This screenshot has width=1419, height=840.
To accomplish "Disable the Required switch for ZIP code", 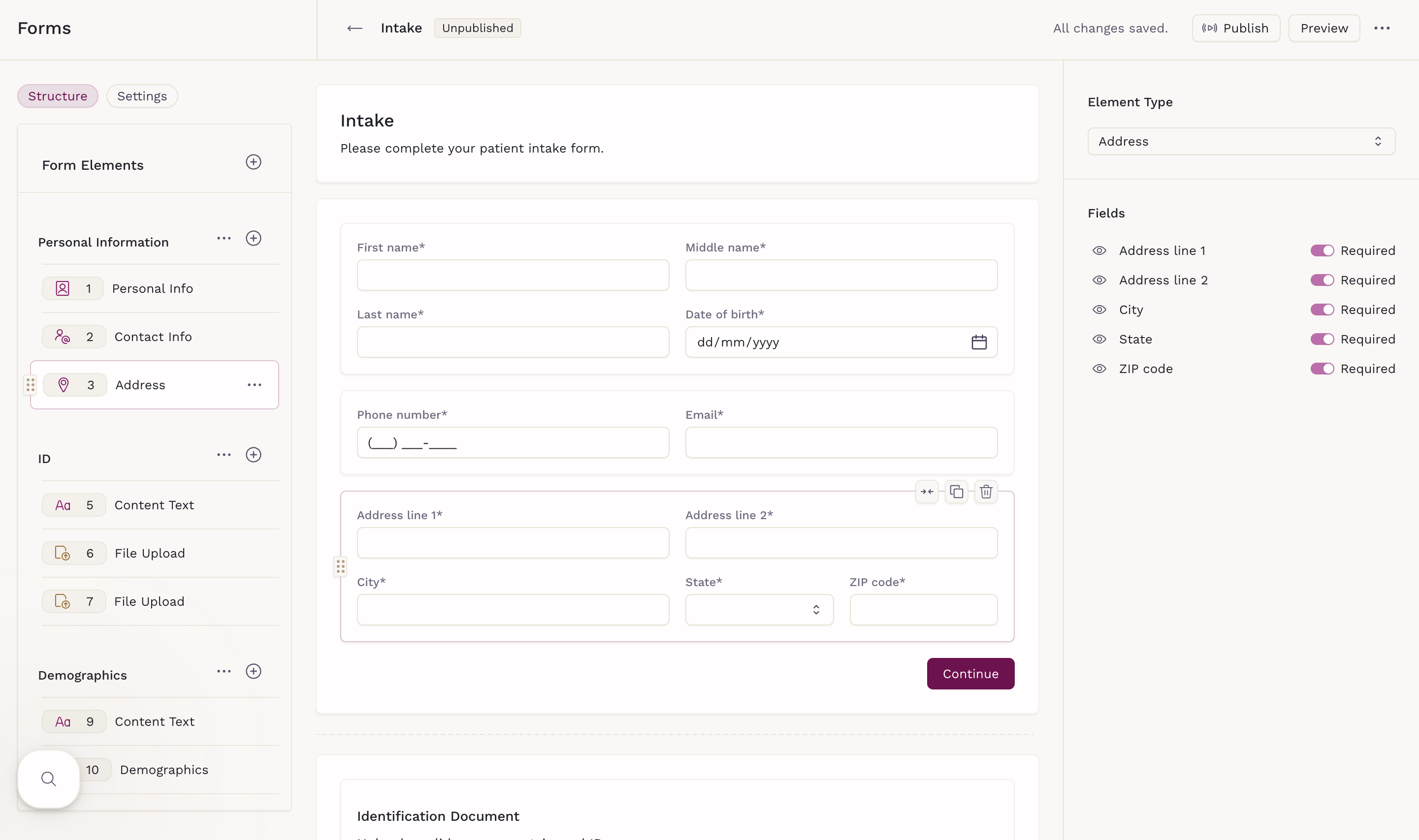I will click(1322, 369).
